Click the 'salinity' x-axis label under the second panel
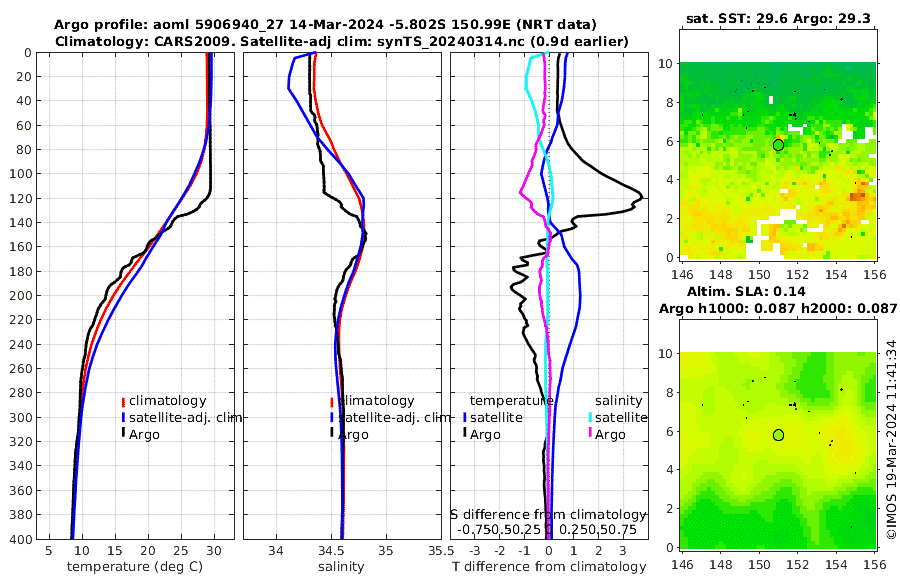900x580 pixels. click(341, 566)
